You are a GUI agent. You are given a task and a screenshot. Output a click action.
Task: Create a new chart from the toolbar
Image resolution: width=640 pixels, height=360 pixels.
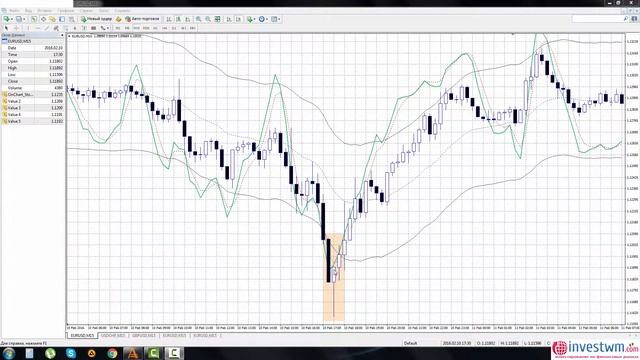[7, 19]
